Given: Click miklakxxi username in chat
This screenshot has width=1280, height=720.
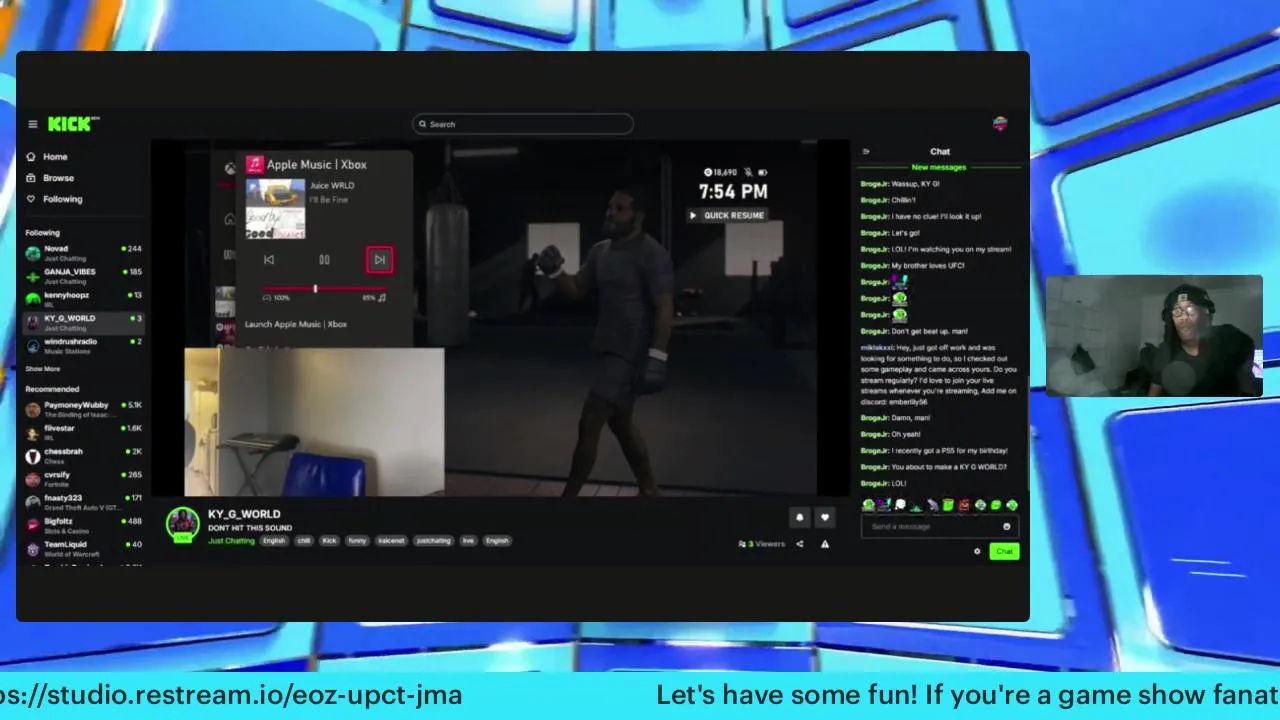Looking at the screenshot, I should pos(877,347).
